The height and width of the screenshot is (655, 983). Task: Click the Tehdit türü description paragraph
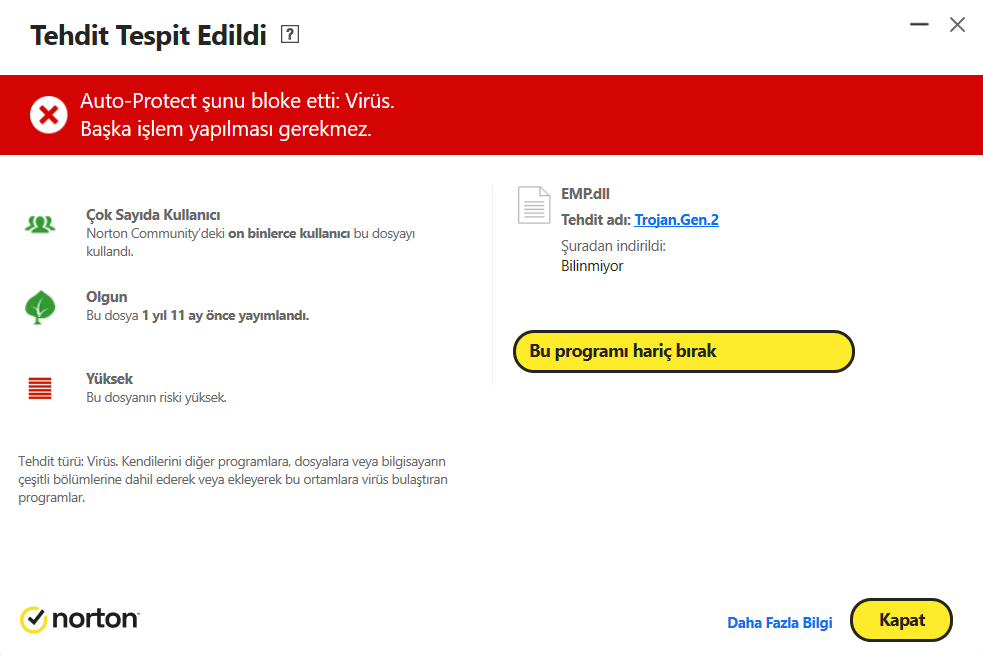(233, 479)
